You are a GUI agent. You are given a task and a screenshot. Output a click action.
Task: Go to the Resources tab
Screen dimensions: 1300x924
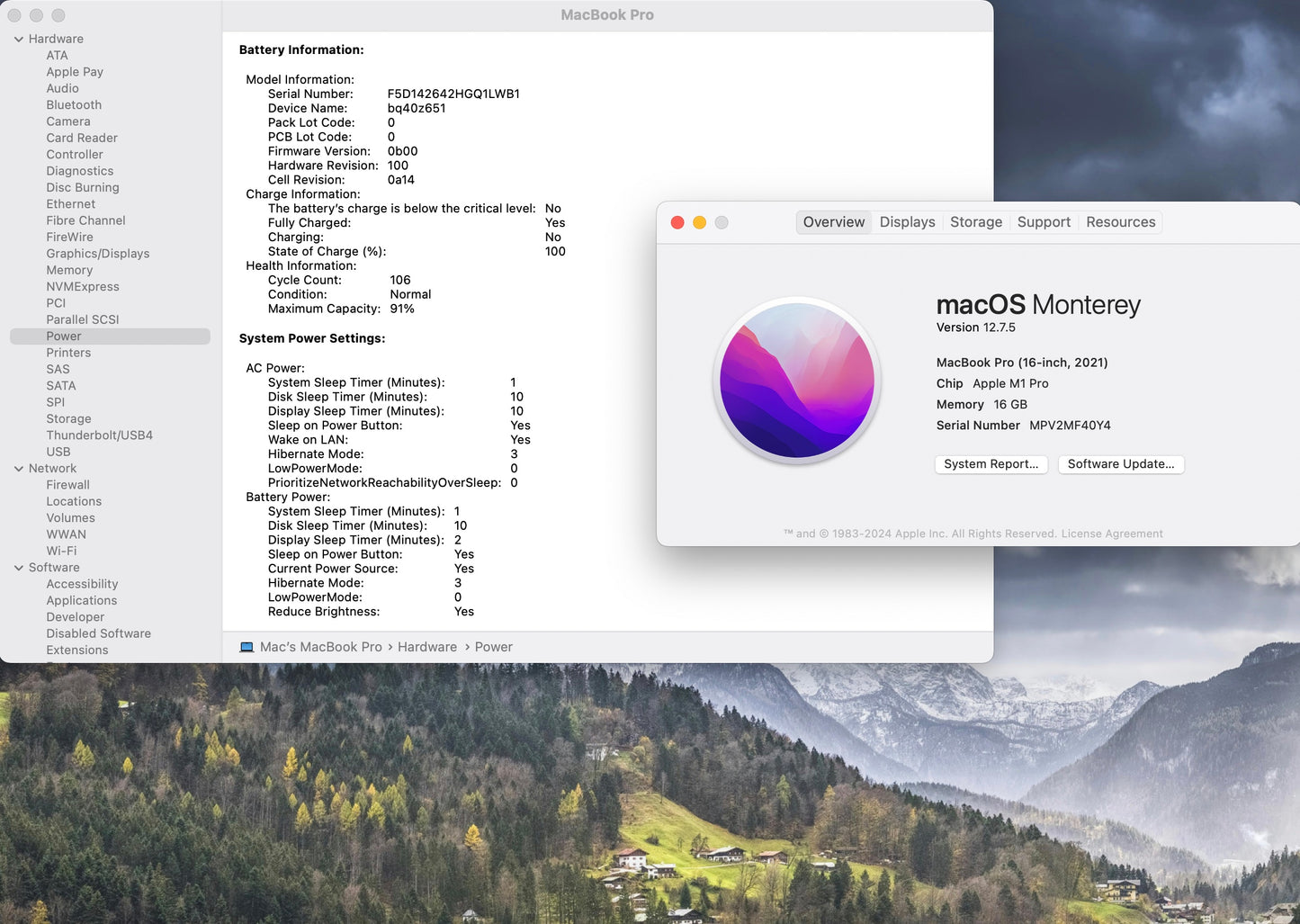(1120, 222)
